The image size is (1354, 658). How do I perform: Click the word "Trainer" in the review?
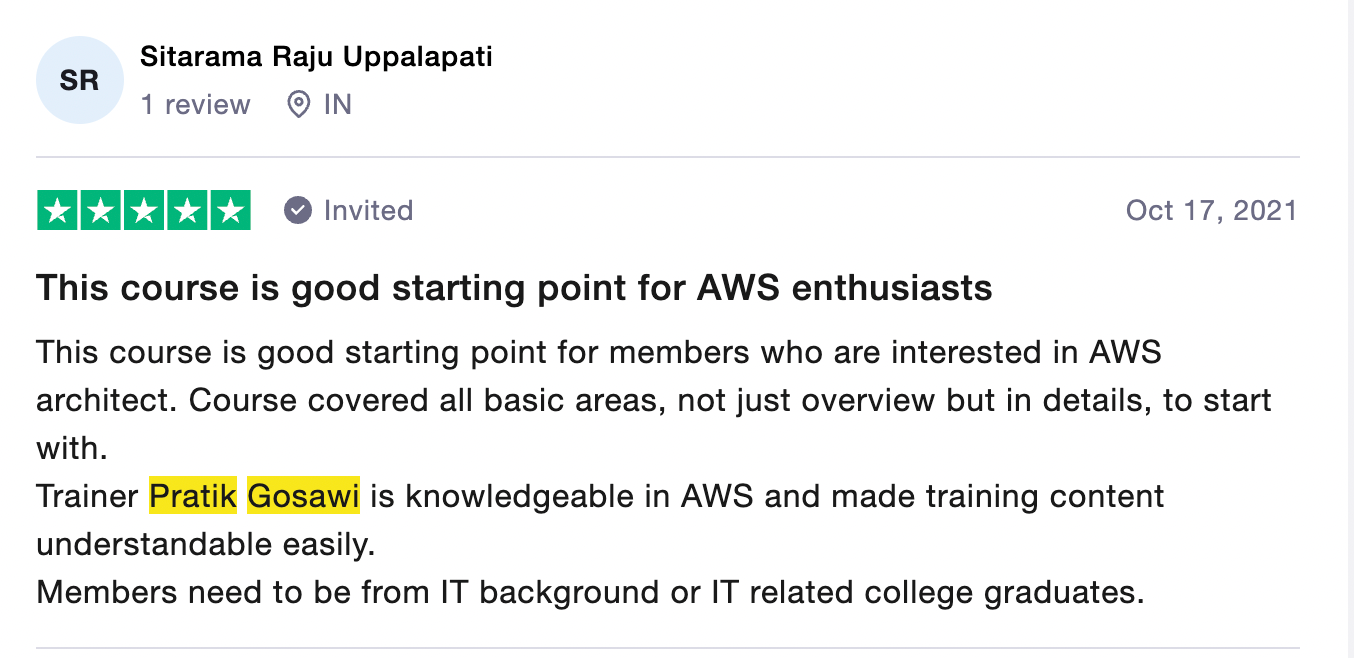[x=87, y=496]
